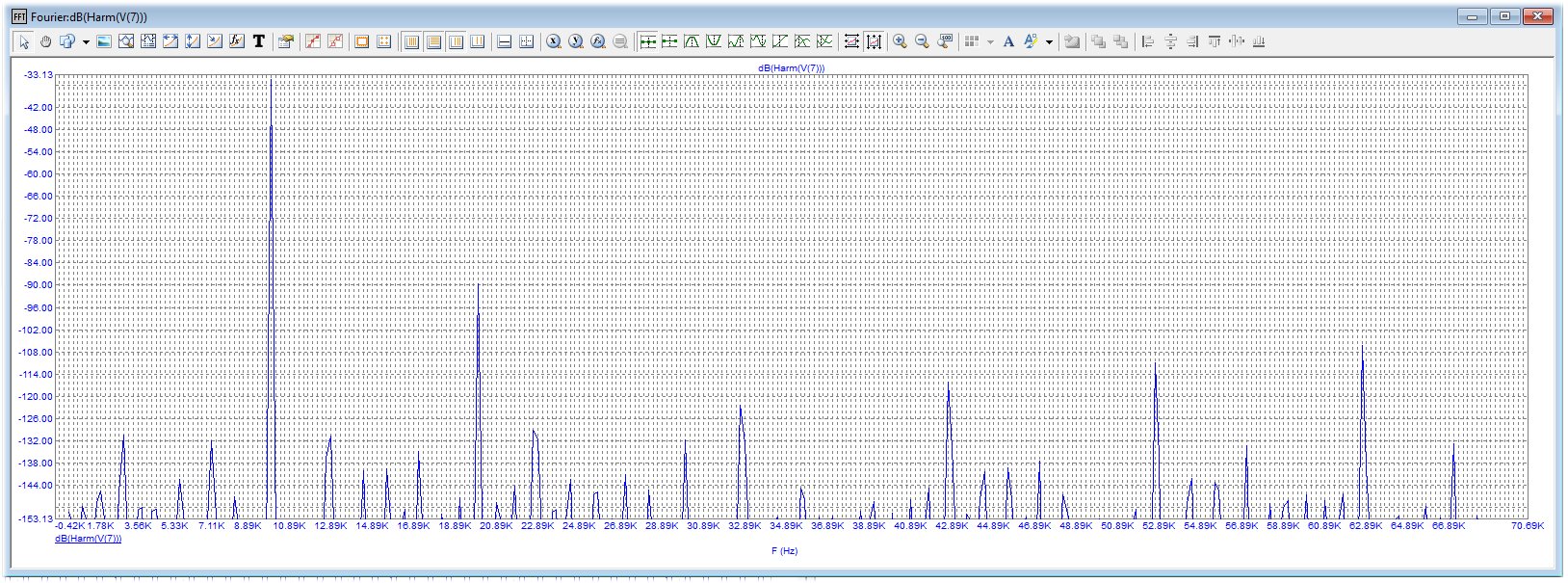Screen dimensions: 1568x583
Task: Select the Graphics picture icon
Action: point(104,41)
